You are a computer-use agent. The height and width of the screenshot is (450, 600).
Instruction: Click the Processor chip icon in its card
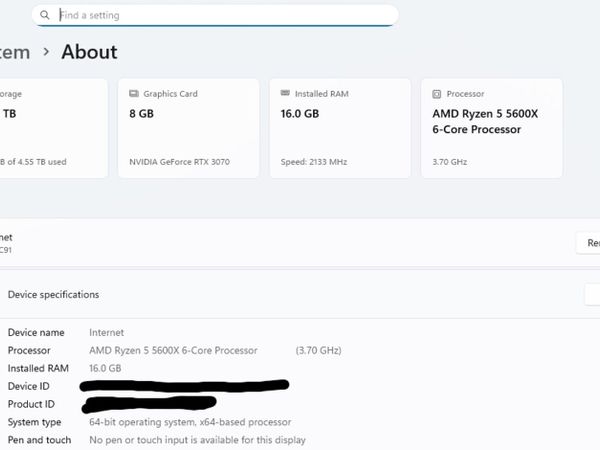437,94
